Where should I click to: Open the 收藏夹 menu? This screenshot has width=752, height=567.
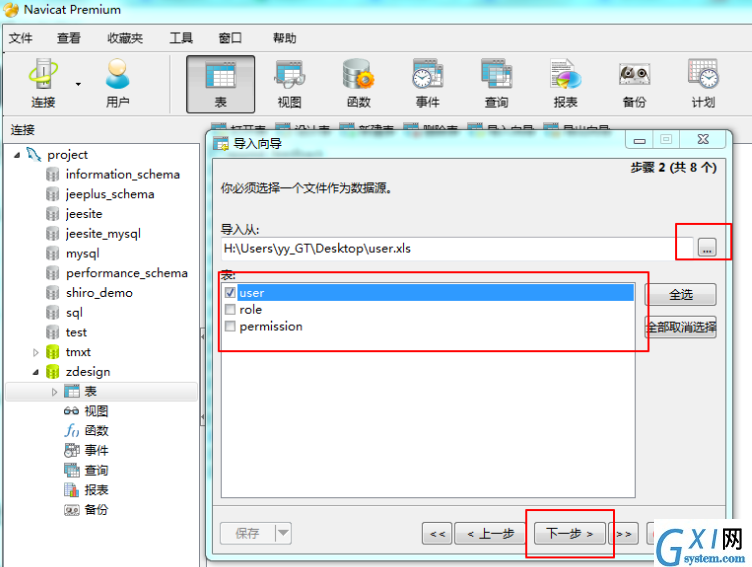point(125,38)
